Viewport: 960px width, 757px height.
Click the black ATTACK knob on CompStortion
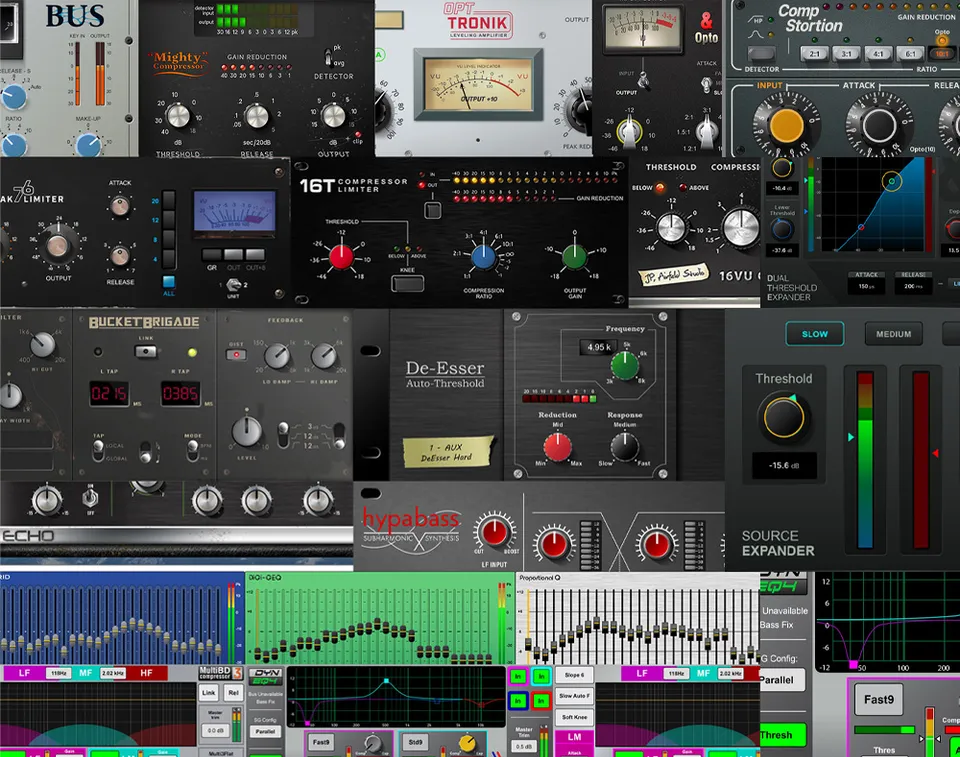point(879,126)
